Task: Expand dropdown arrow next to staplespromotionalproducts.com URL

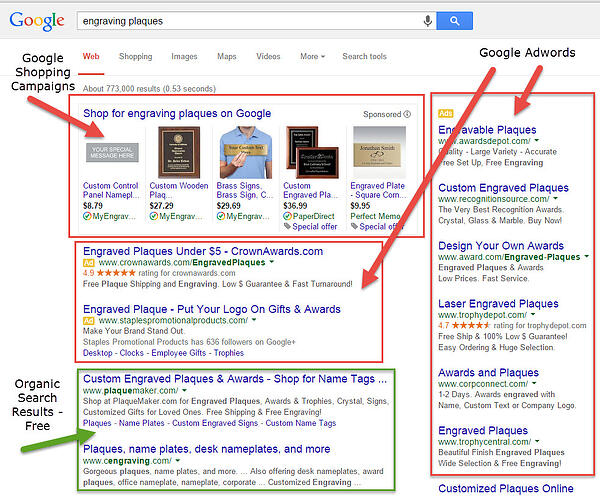Action: 254,320
